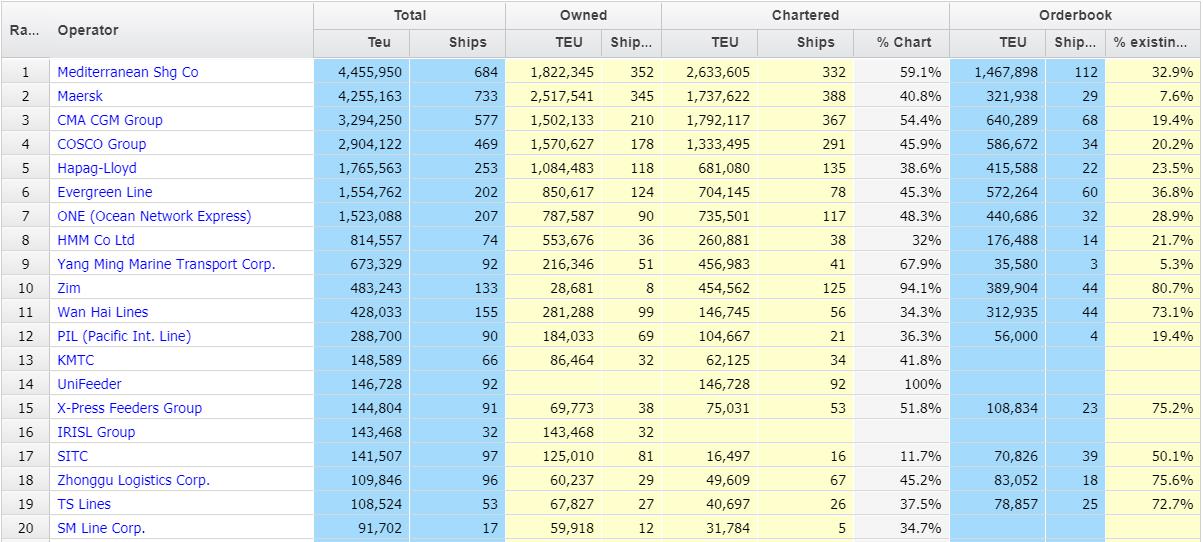Open CMA CGM Group details
This screenshot has width=1203, height=542.
pos(109,120)
